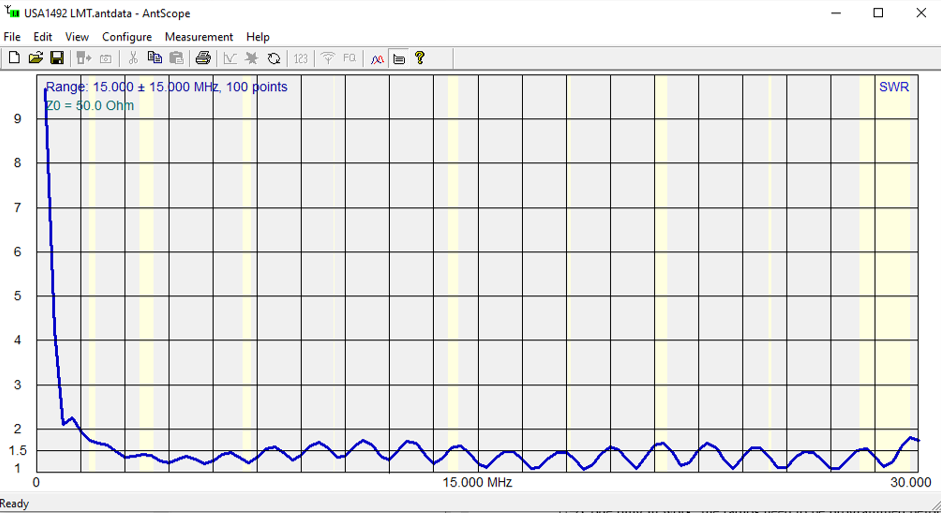This screenshot has width=941, height=513.
Task: Open the Configure menu
Action: tap(127, 37)
